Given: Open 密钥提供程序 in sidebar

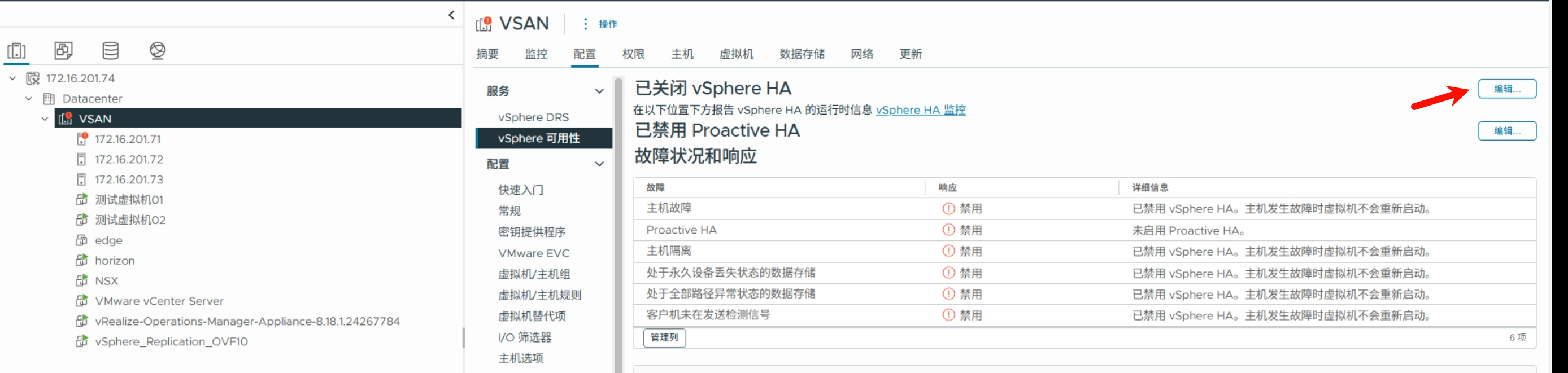Looking at the screenshot, I should (532, 232).
